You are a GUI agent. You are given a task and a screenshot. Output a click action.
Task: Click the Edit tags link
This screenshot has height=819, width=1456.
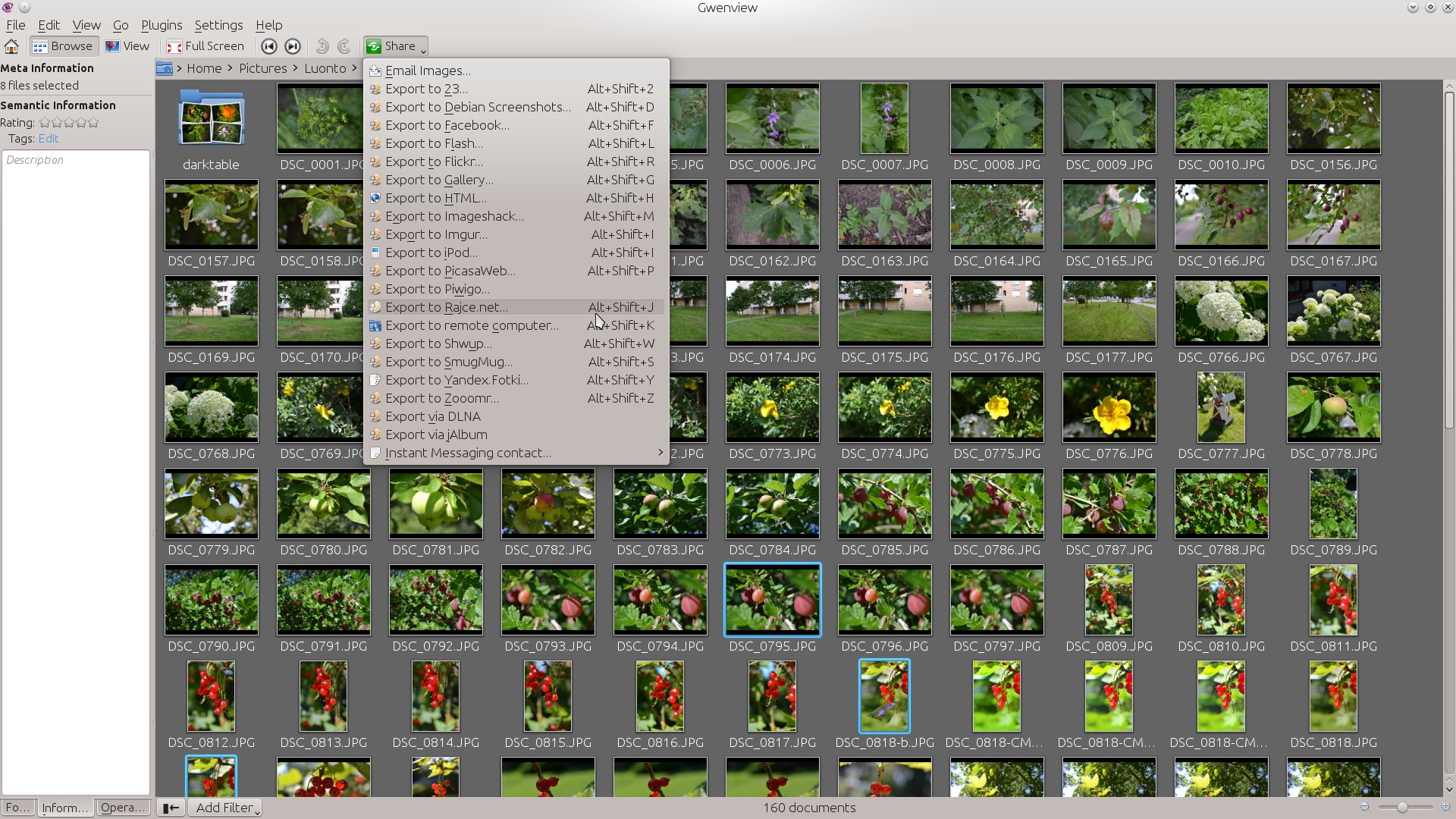pos(49,139)
